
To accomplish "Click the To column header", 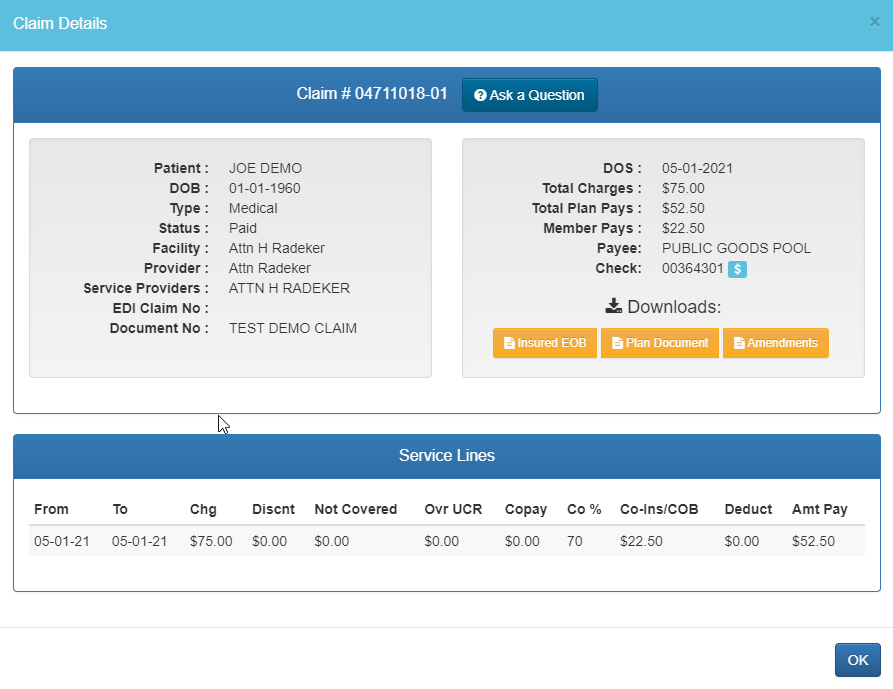I will [120, 509].
